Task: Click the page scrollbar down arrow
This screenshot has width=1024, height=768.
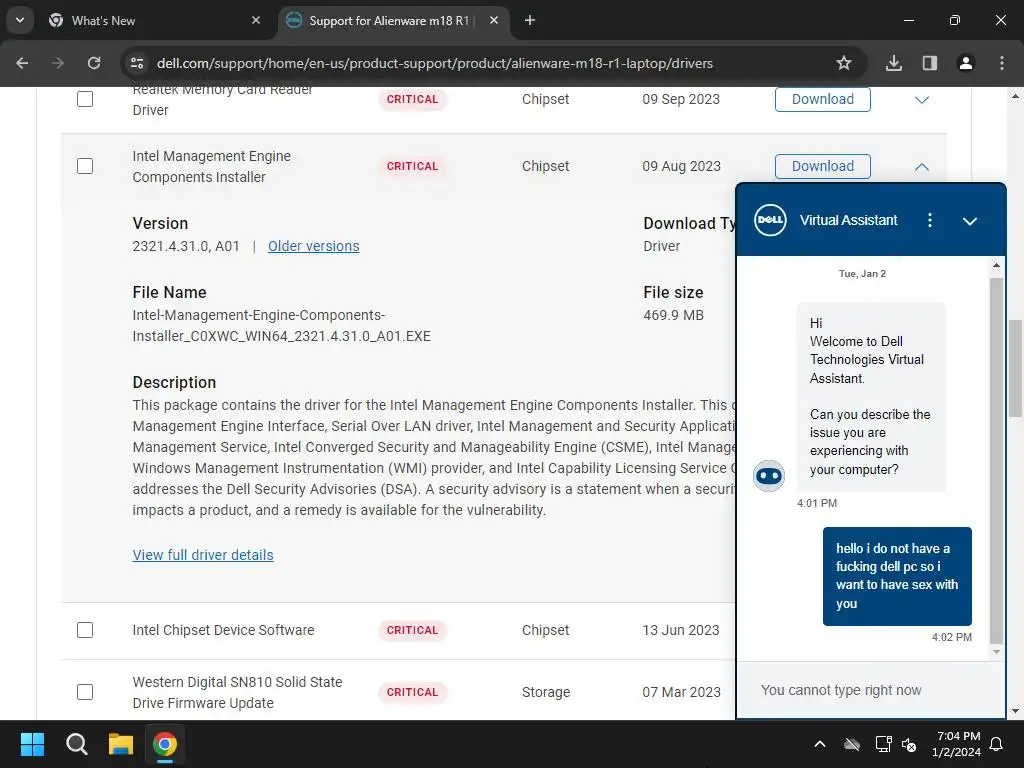Action: pos(1015,711)
